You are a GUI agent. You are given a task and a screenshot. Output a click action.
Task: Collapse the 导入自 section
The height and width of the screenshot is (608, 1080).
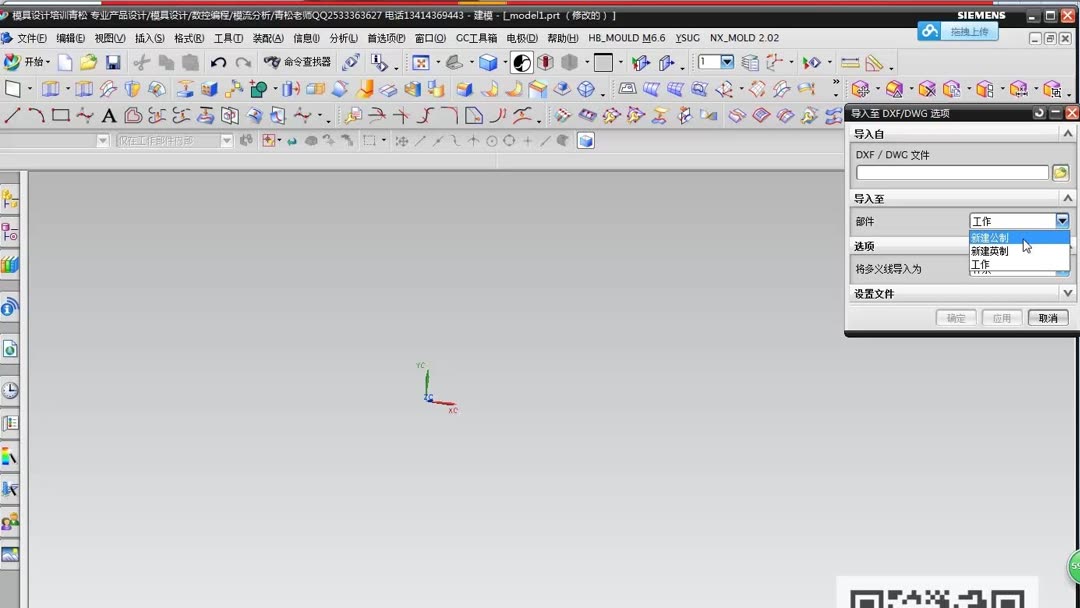point(1067,133)
